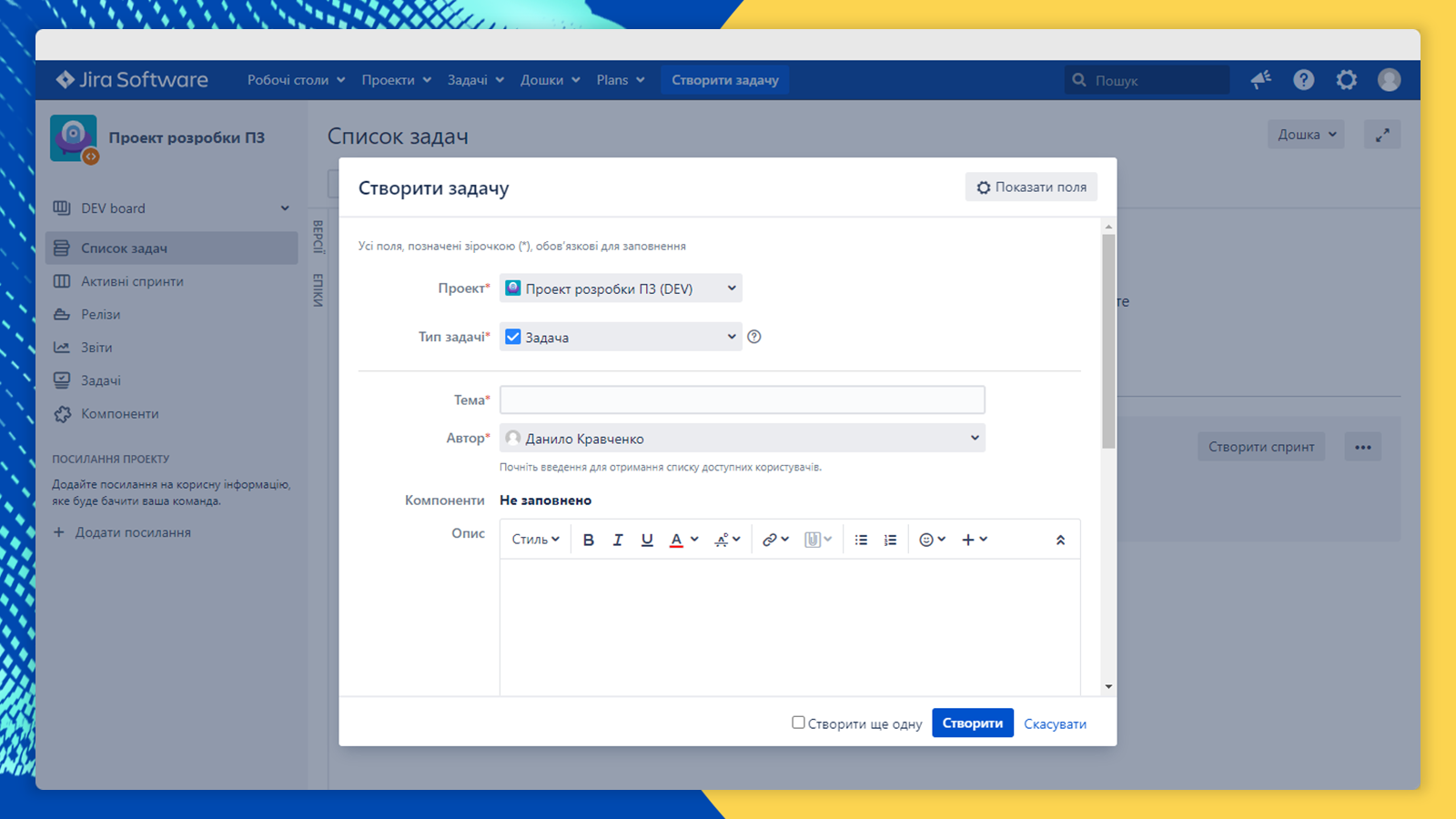The image size is (1456, 819).
Task: Open the Автор user dropdown
Action: tap(743, 438)
